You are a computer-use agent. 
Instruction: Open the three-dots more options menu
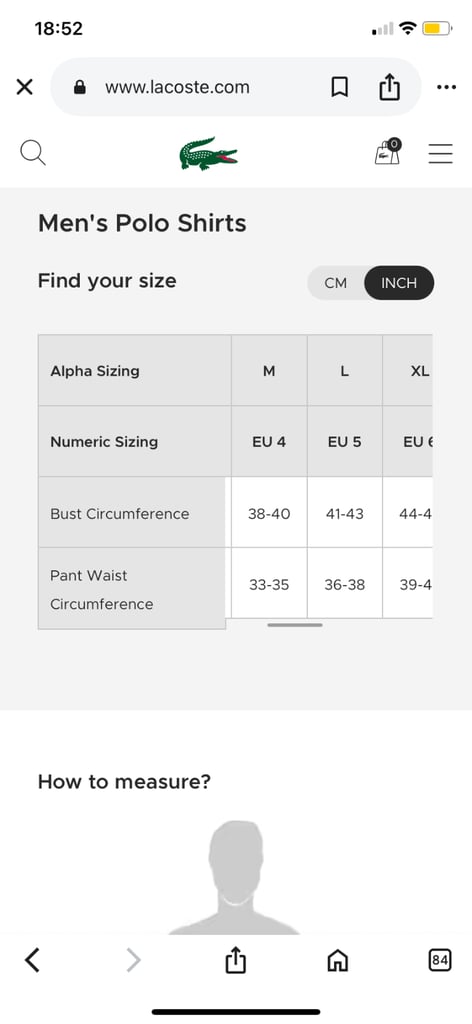[447, 87]
